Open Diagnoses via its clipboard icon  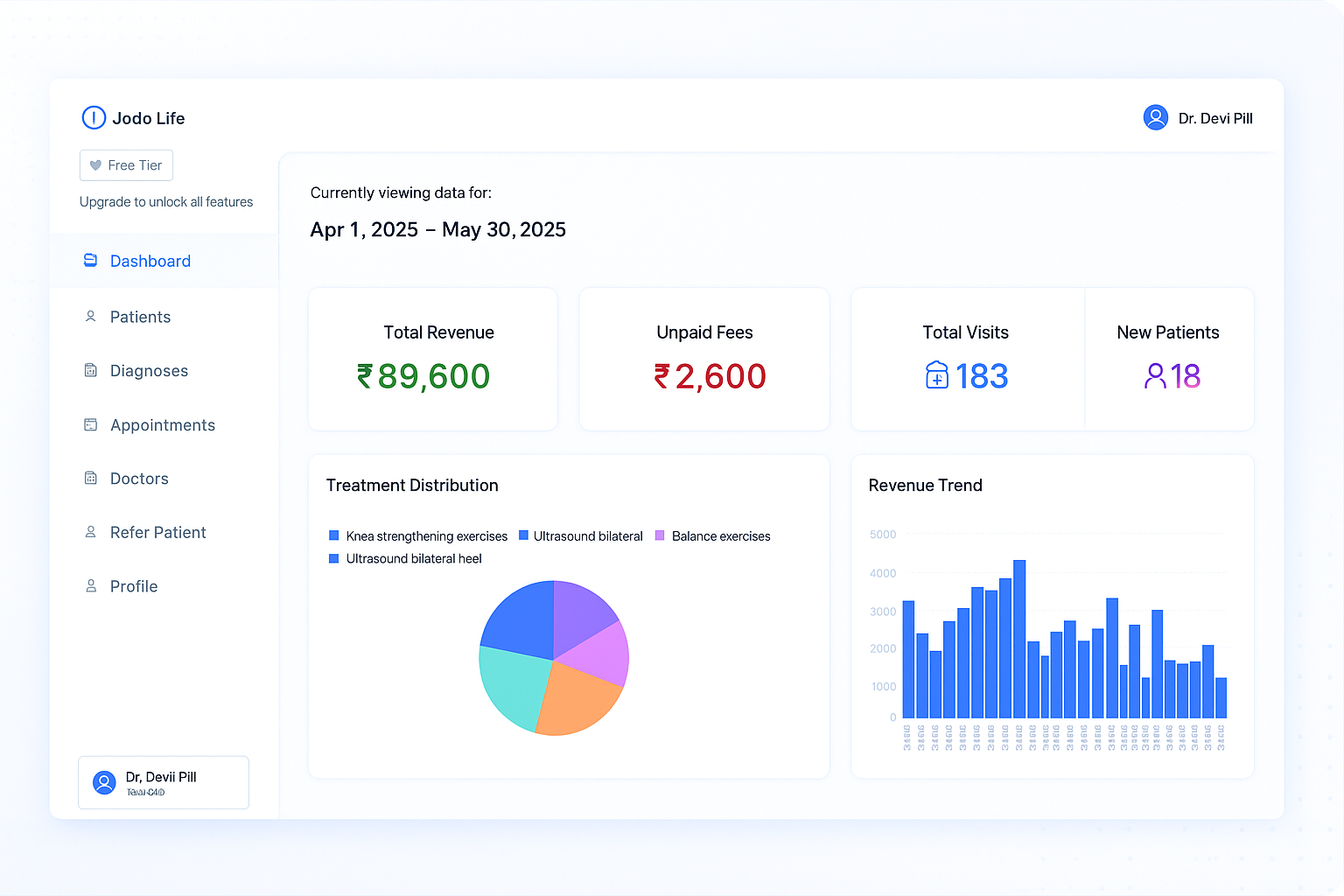click(x=91, y=370)
